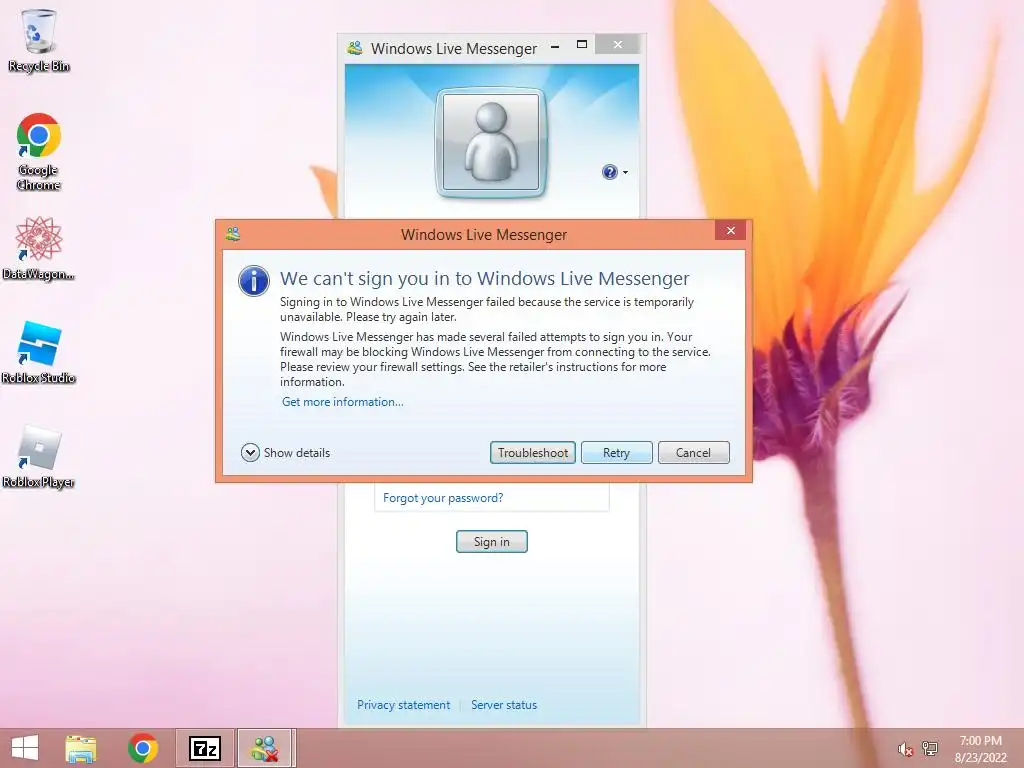Click Forgot your password link
The width and height of the screenshot is (1024, 768).
coord(443,498)
